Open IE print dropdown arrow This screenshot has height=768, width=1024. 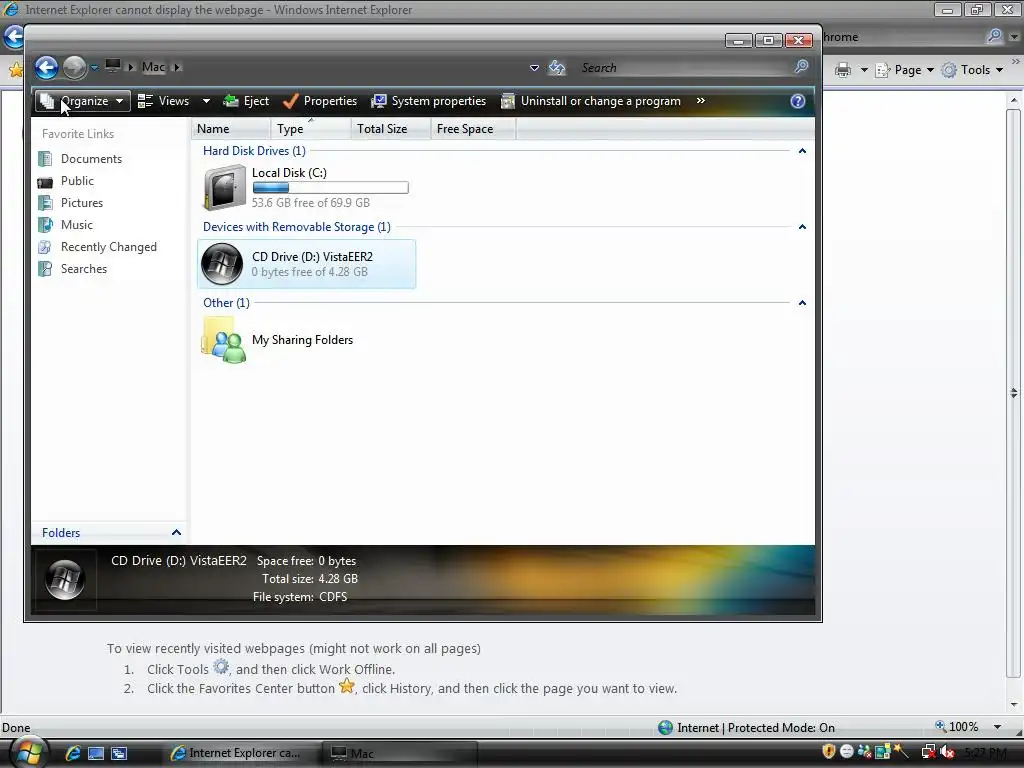click(864, 70)
